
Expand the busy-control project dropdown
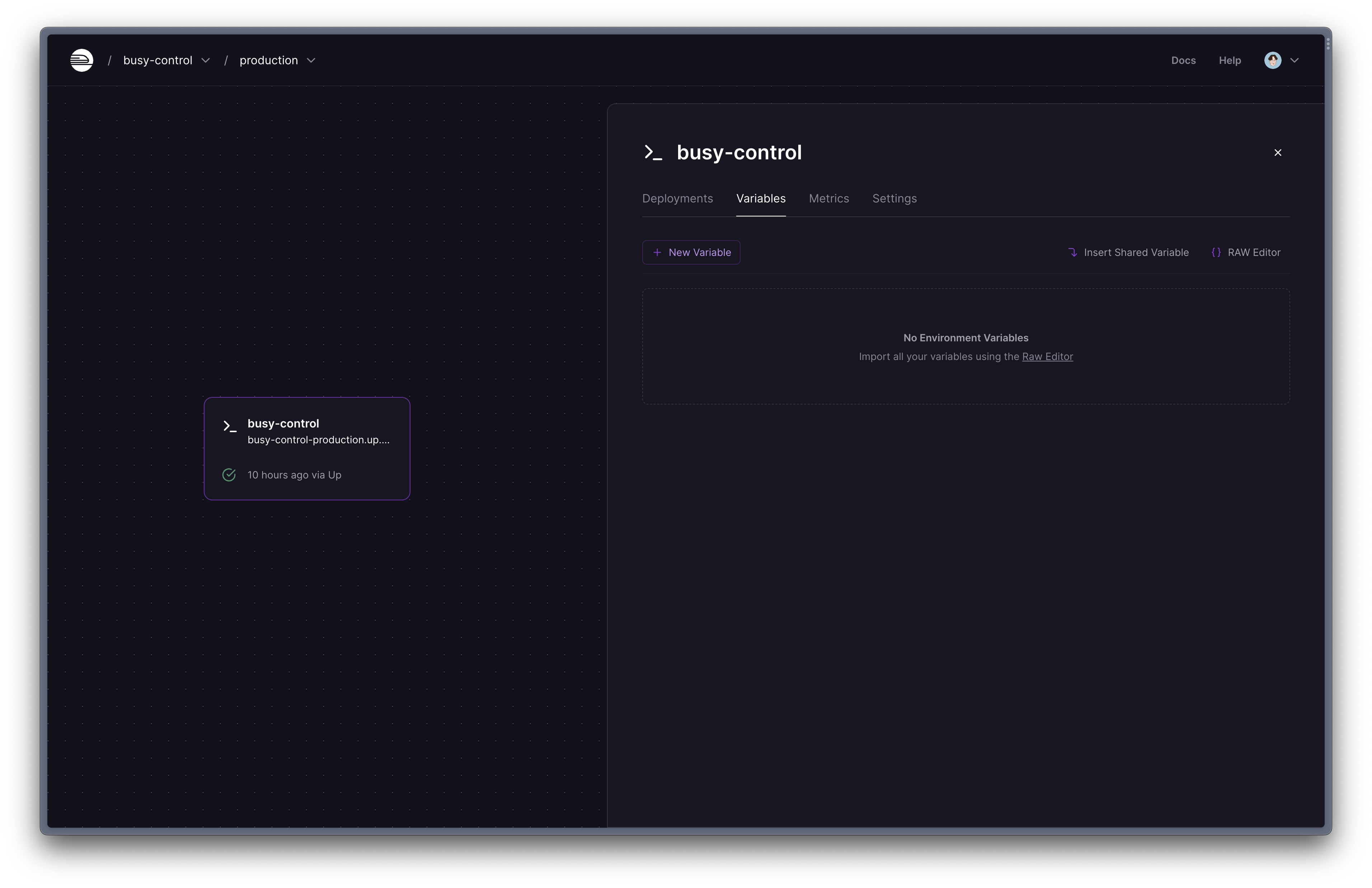coord(206,61)
